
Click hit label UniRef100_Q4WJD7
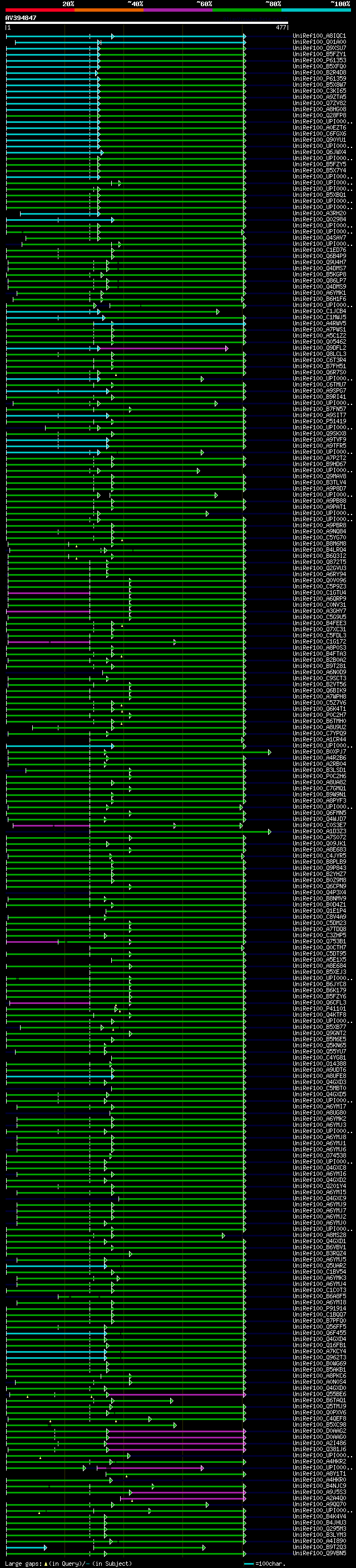click(319, 819)
